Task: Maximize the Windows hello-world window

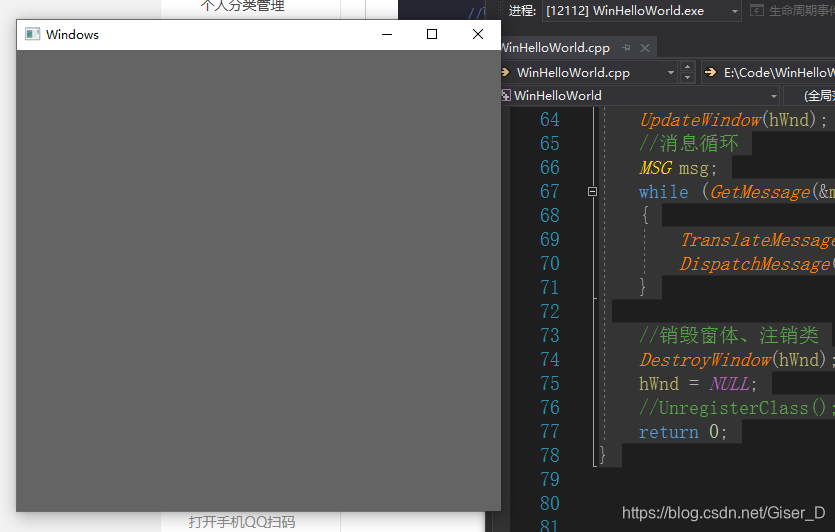Action: [x=432, y=34]
